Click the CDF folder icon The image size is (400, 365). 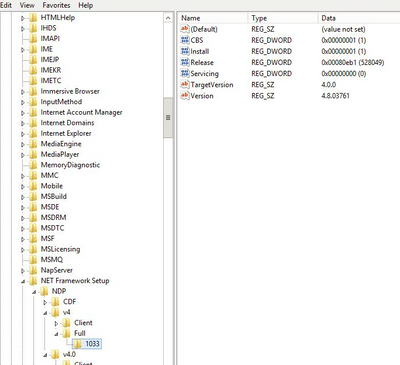(x=55, y=302)
